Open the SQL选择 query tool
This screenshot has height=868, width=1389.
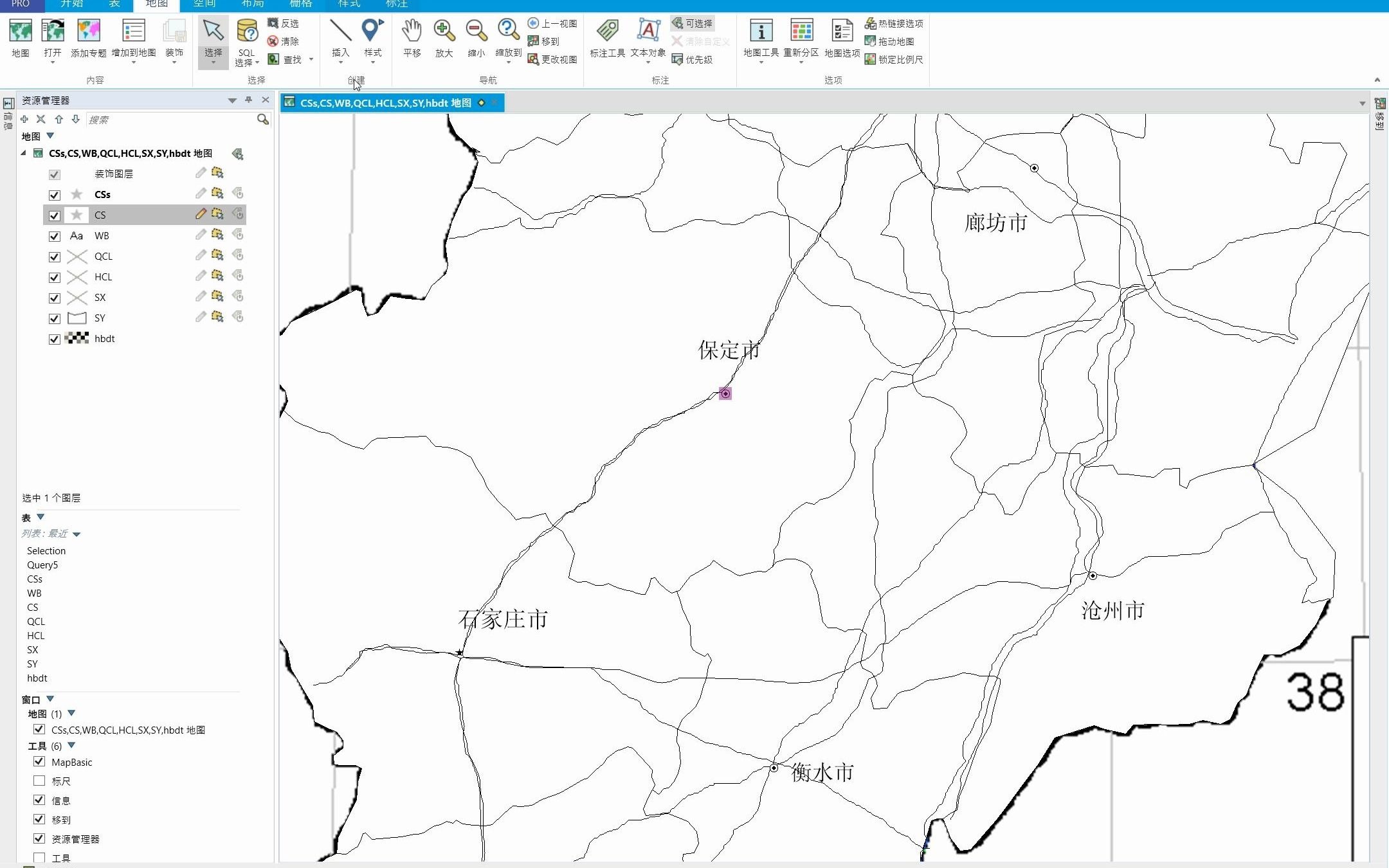coord(247,42)
